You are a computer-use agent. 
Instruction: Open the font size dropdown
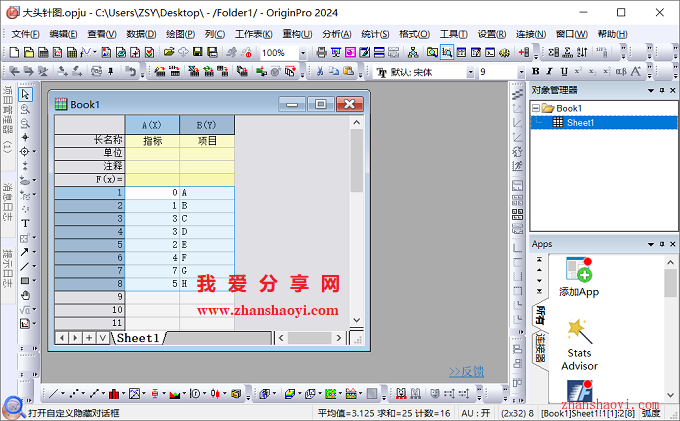tap(521, 72)
